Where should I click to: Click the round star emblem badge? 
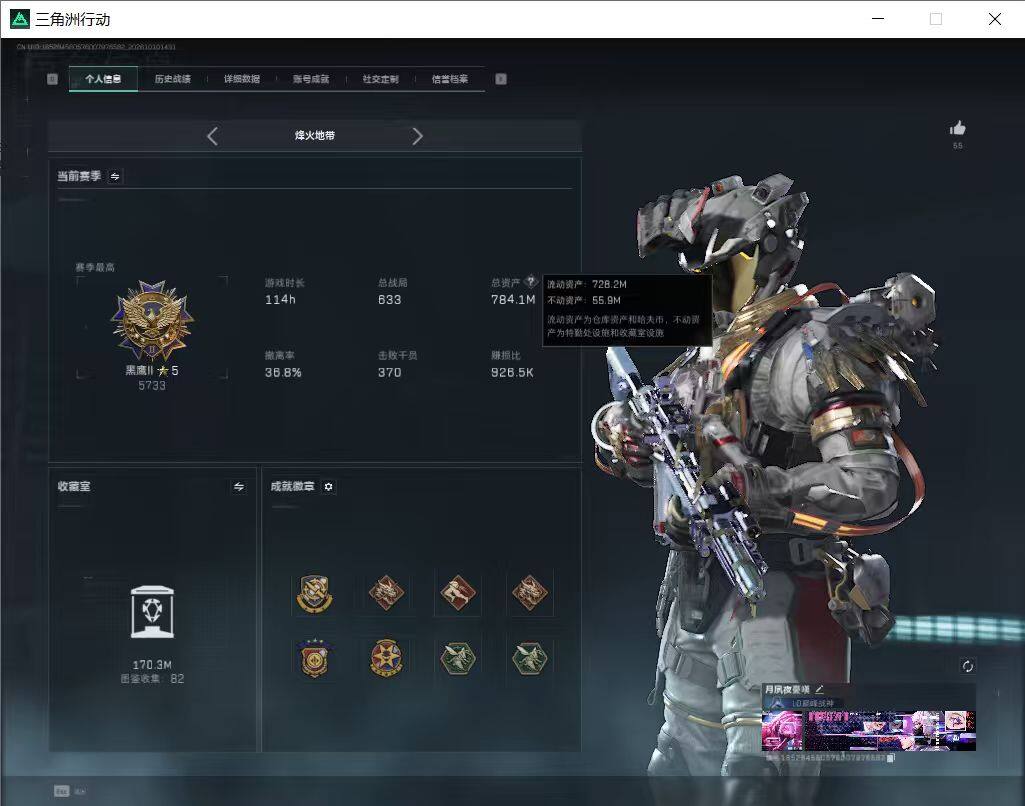(x=386, y=658)
